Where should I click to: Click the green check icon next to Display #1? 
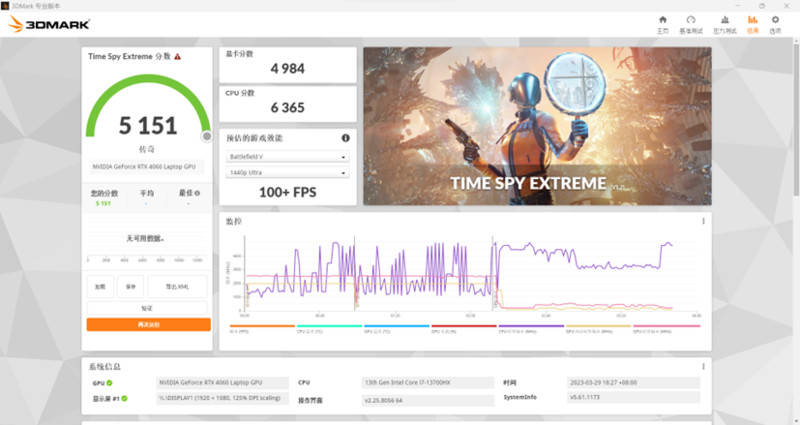[124, 398]
